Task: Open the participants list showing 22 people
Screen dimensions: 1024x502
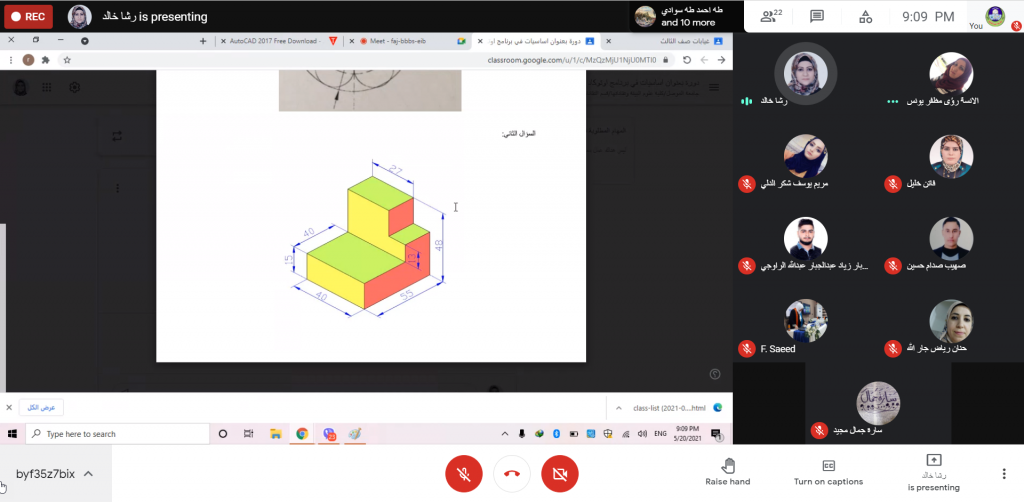Action: click(770, 16)
